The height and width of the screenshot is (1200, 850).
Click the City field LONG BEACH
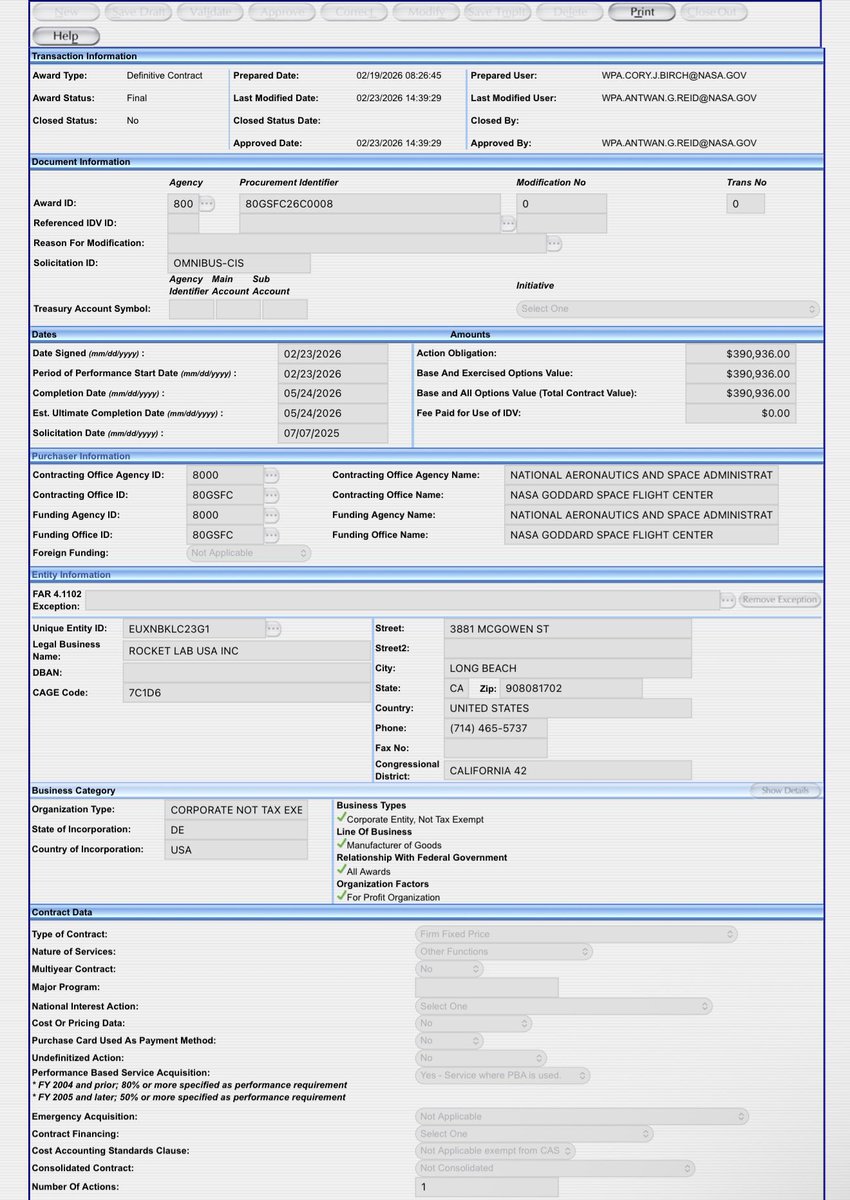coord(567,669)
